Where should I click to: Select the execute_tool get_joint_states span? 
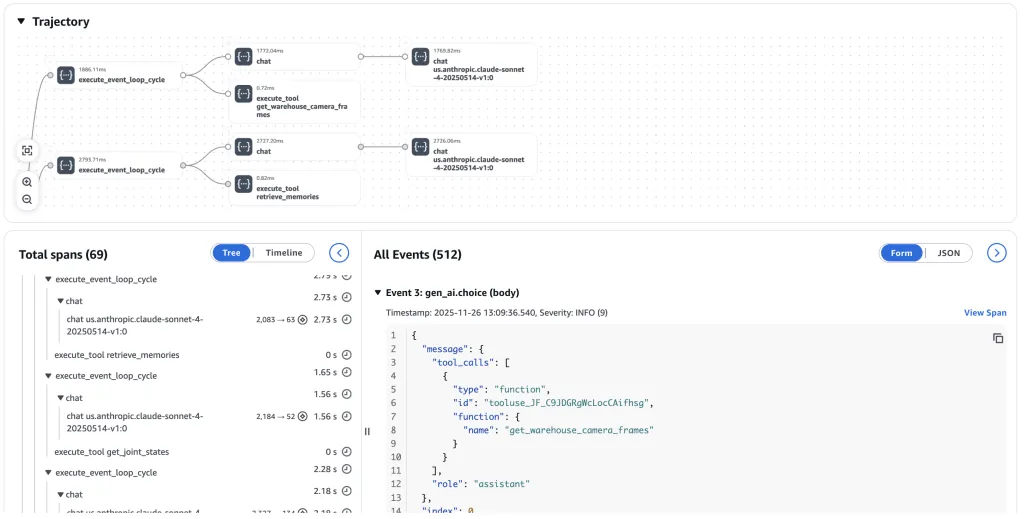click(x=117, y=452)
